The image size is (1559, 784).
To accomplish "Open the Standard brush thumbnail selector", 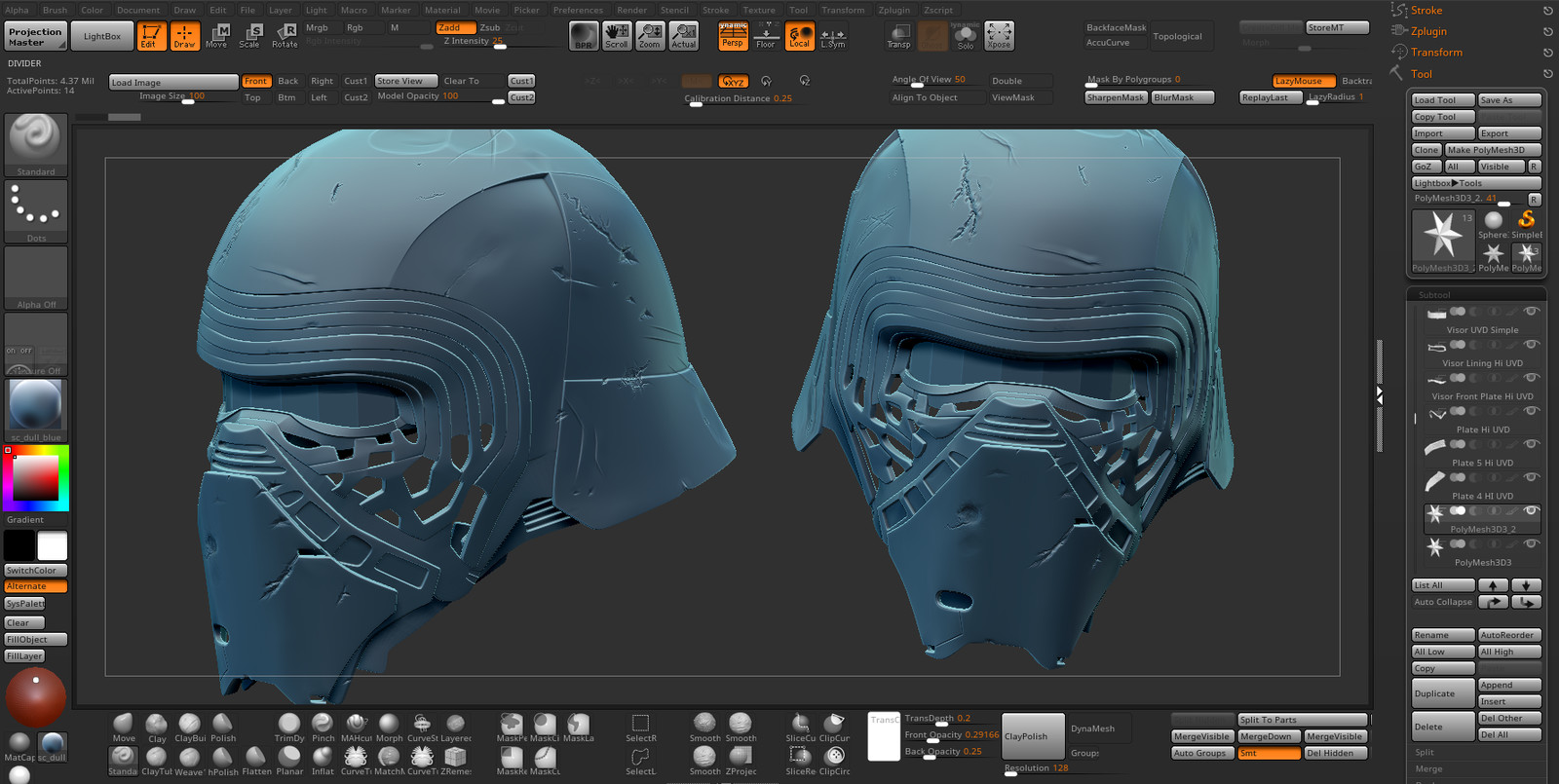I will coord(36,144).
